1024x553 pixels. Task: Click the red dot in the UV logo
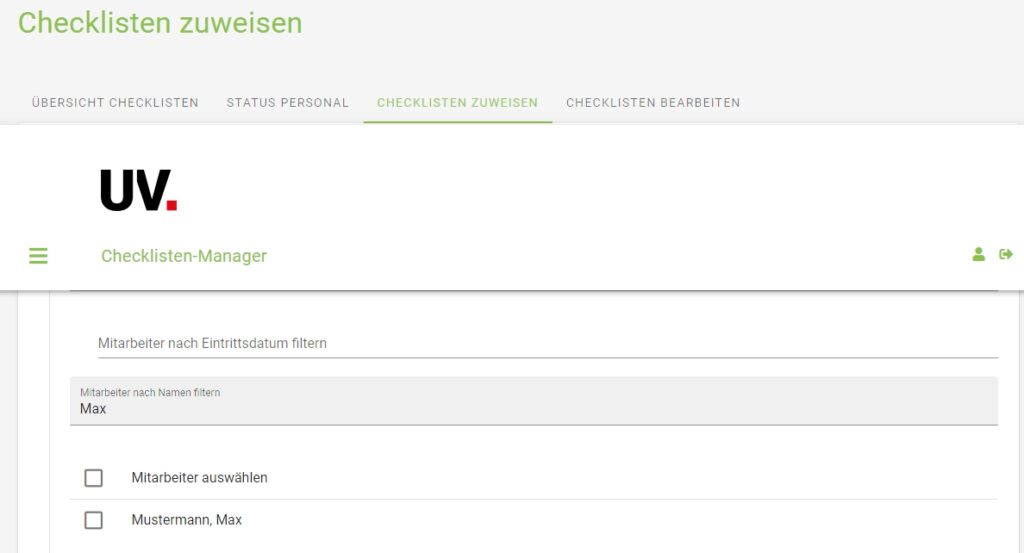click(172, 205)
